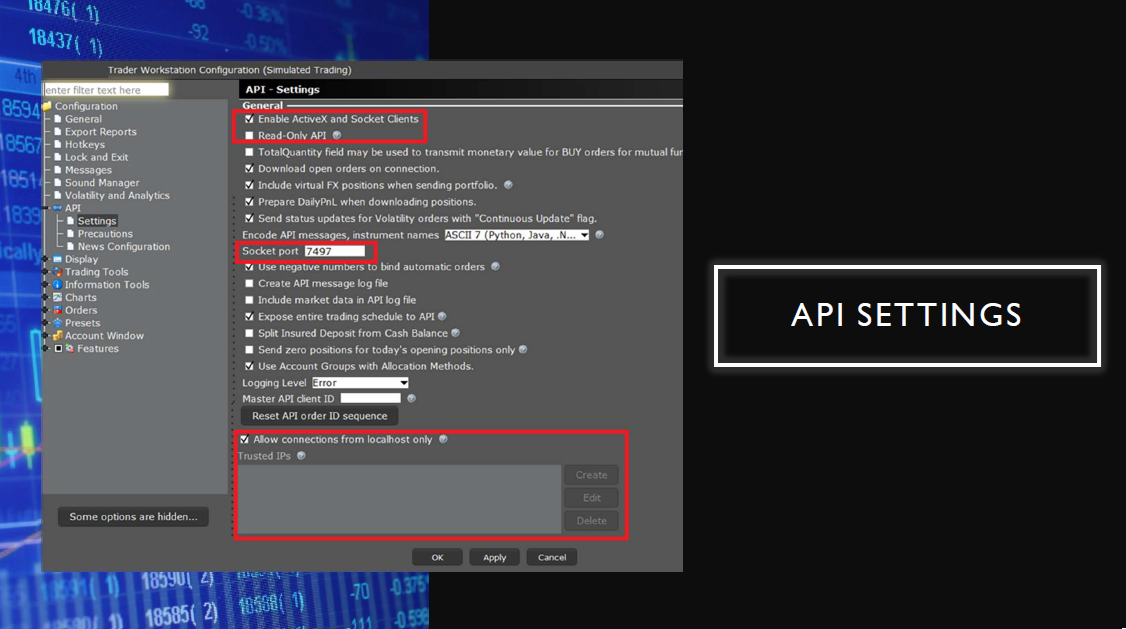This screenshot has height=629, width=1126.
Task: Click the Presets node icon
Action: click(57, 323)
